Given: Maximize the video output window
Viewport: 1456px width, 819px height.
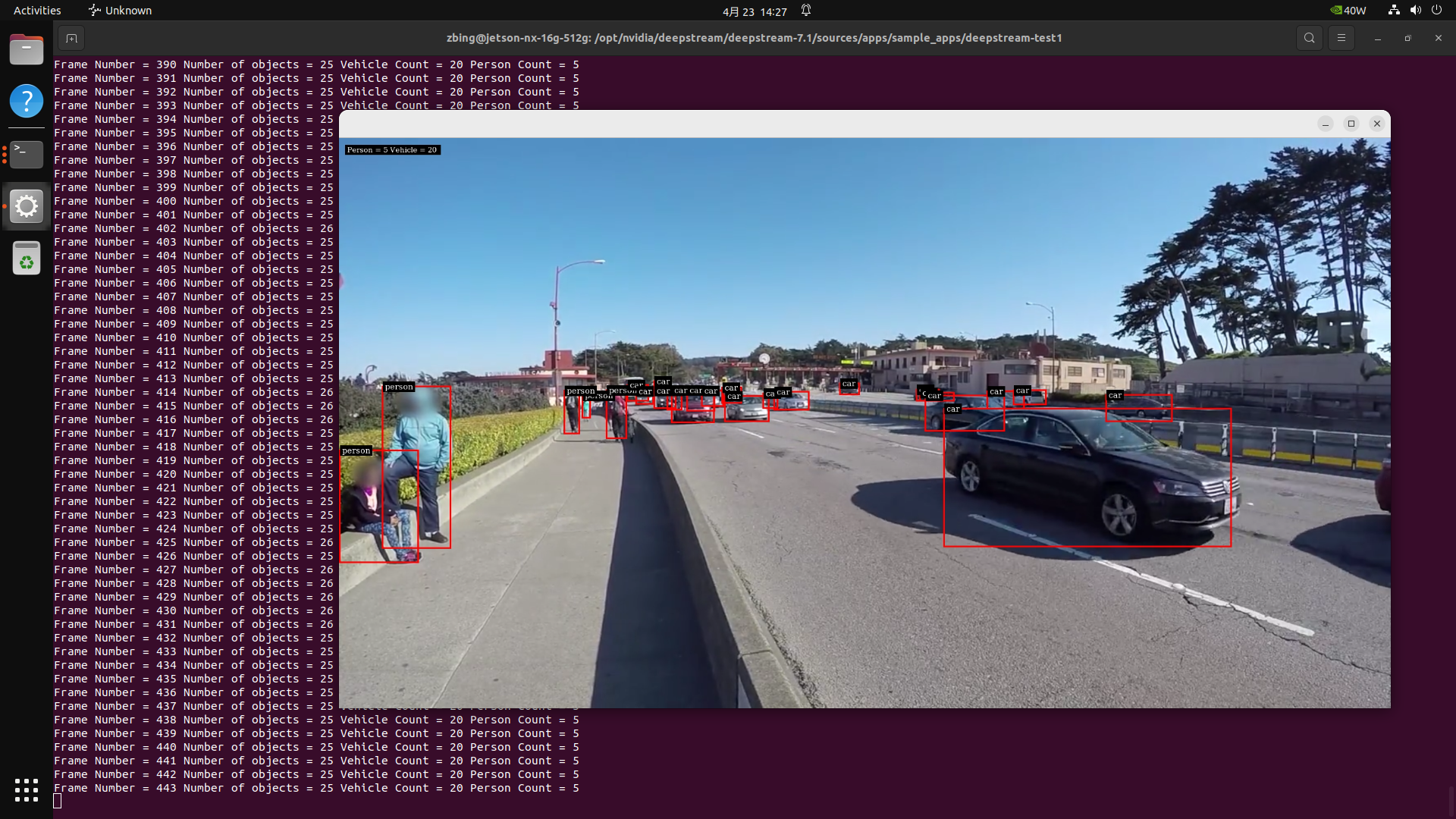Looking at the screenshot, I should tap(1351, 124).
